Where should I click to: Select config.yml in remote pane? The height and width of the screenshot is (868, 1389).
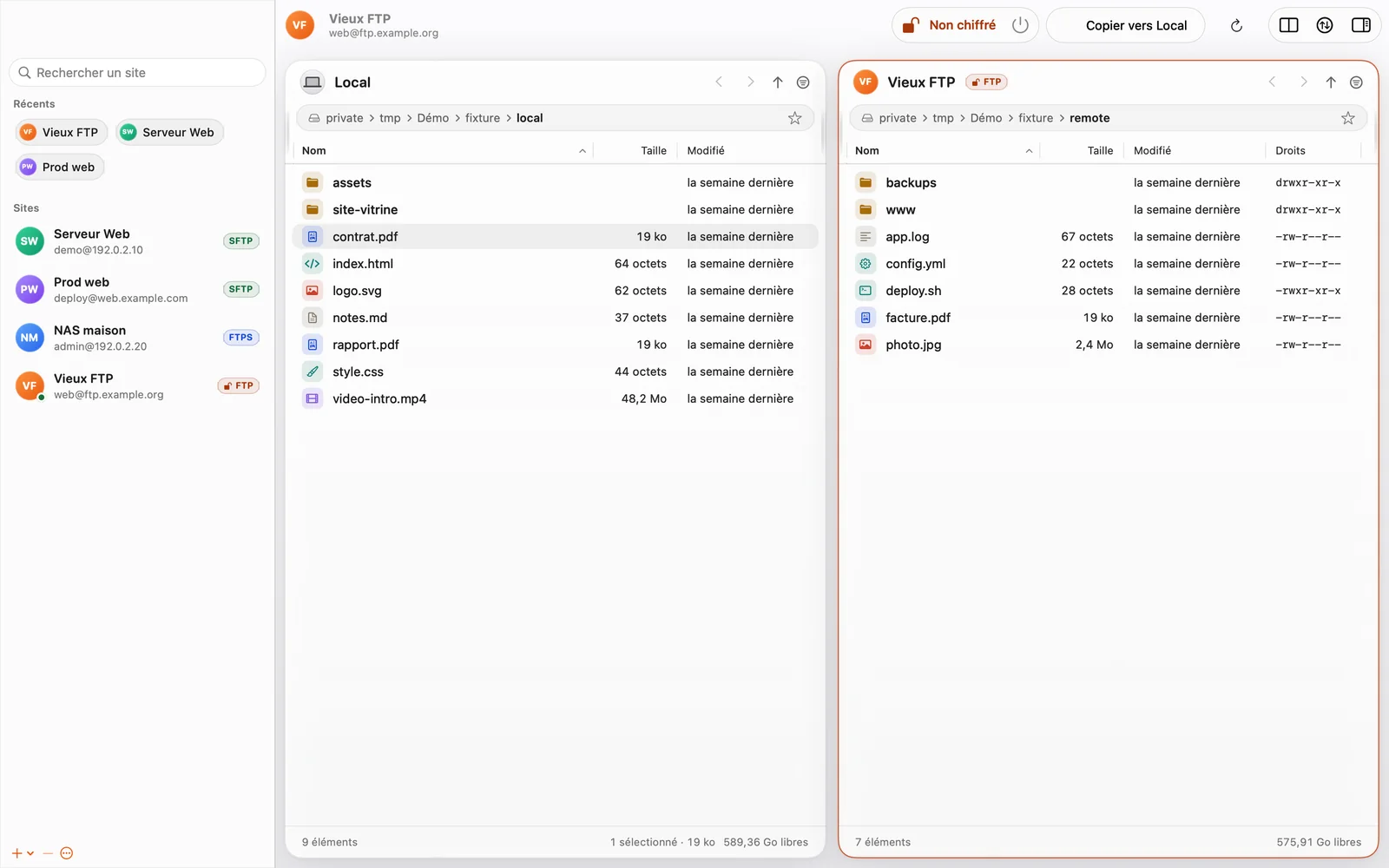tap(1108, 264)
